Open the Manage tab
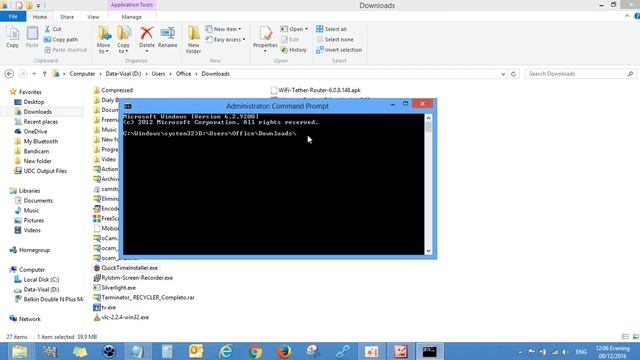This screenshot has width=640, height=360. coord(131,17)
